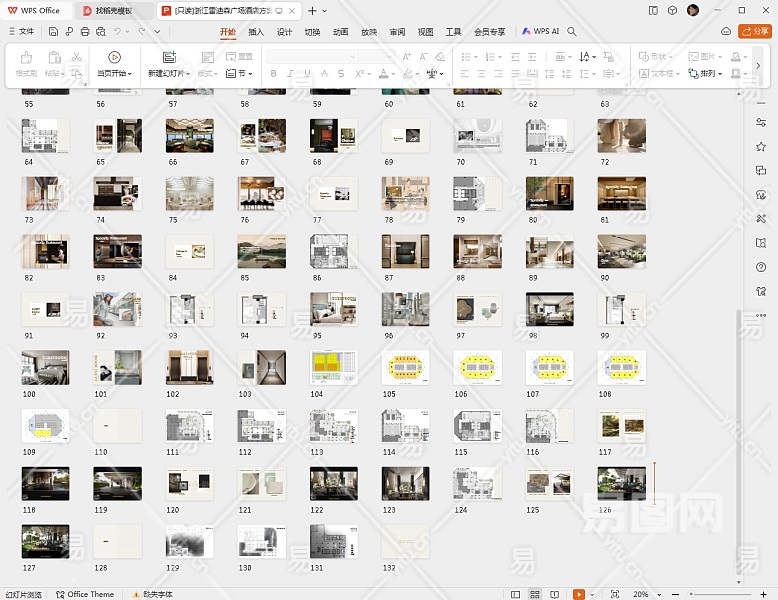This screenshot has width=778, height=600.
Task: Switch to normal view in status bar
Action: [515, 594]
